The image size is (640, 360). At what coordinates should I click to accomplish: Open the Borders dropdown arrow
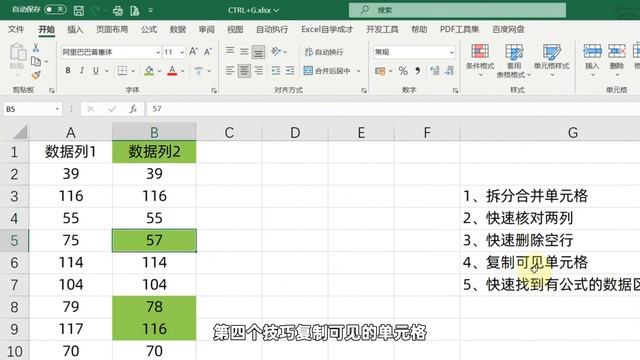[x=133, y=71]
